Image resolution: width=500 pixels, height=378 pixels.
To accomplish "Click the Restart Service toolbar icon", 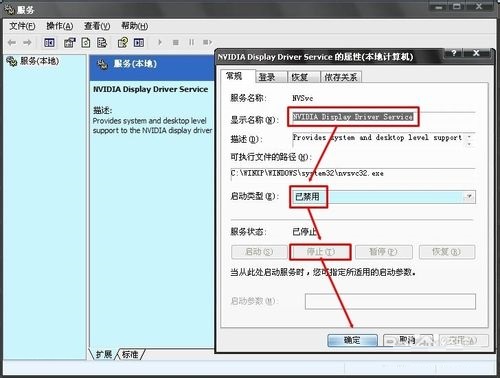I will tap(207, 42).
